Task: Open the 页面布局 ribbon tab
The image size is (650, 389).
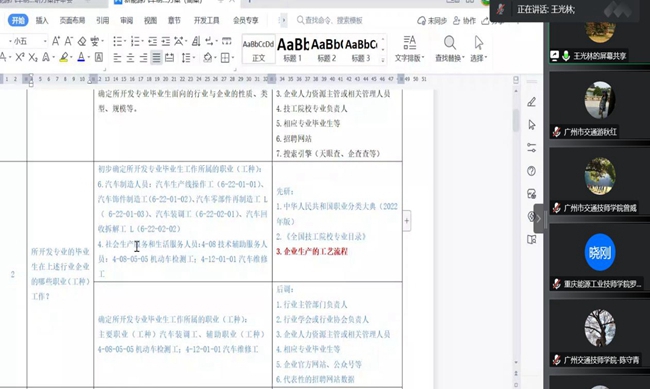Action: point(72,20)
